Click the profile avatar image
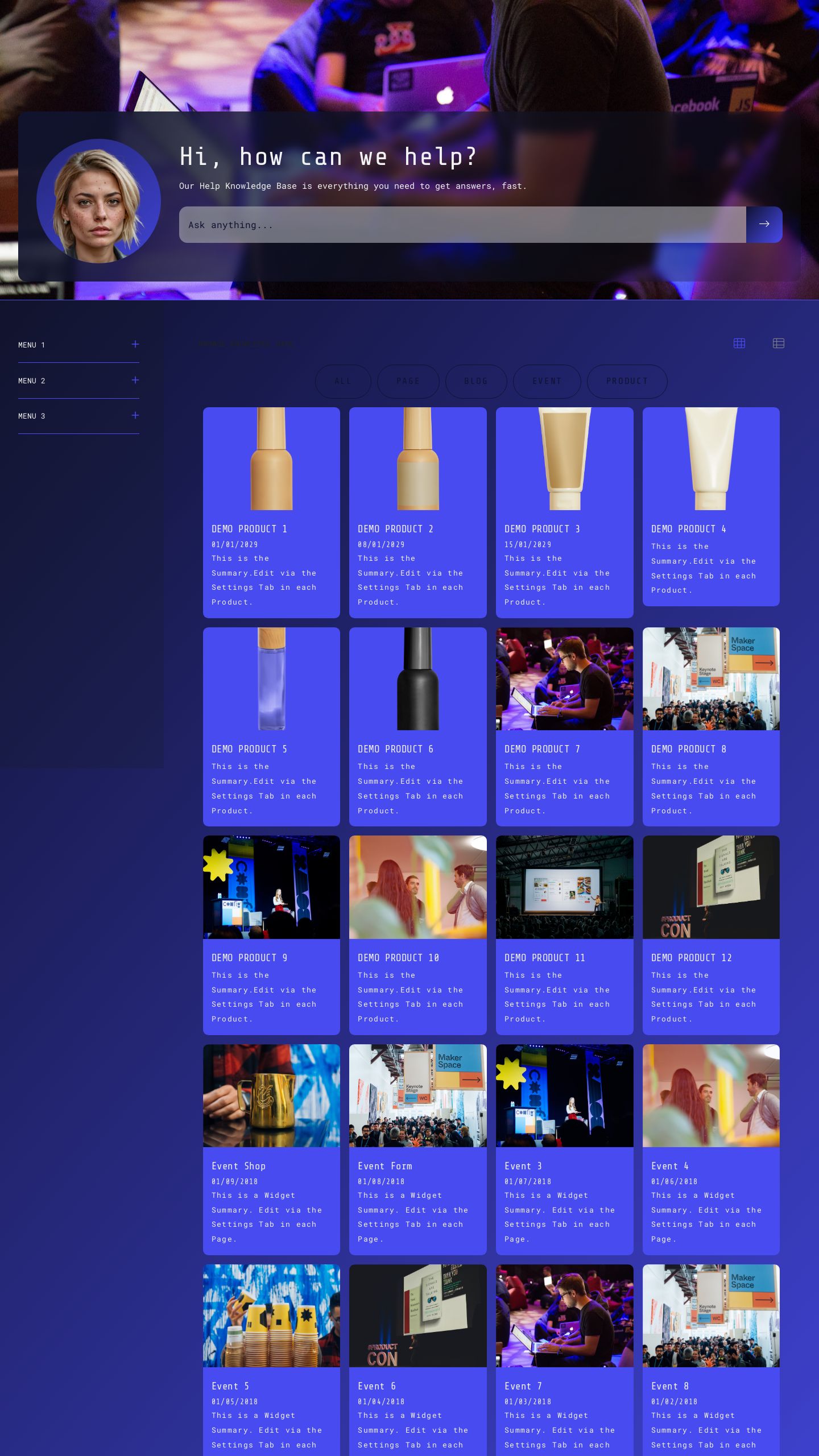The height and width of the screenshot is (1456, 819). pos(98,201)
